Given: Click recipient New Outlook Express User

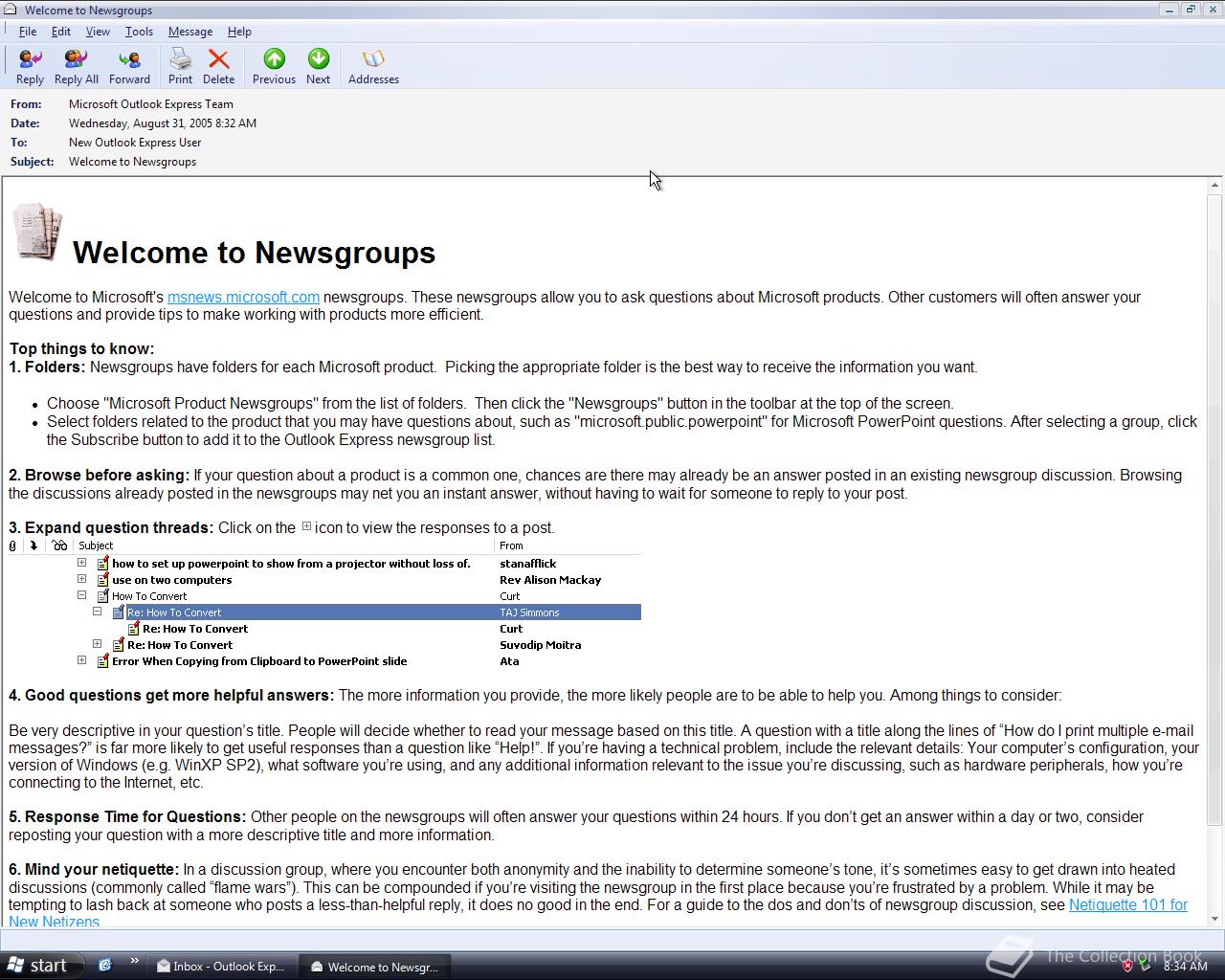Looking at the screenshot, I should (135, 143).
